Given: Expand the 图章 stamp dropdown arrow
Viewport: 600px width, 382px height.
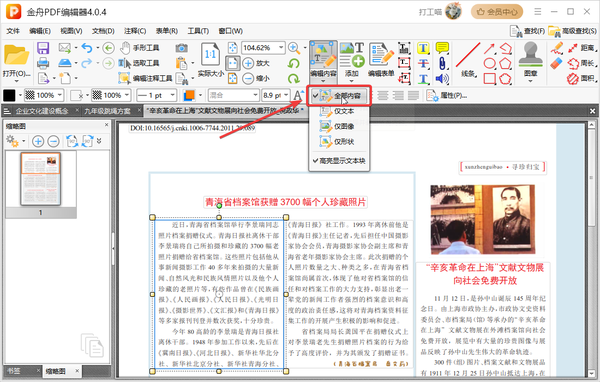Looking at the screenshot, I should (530, 81).
